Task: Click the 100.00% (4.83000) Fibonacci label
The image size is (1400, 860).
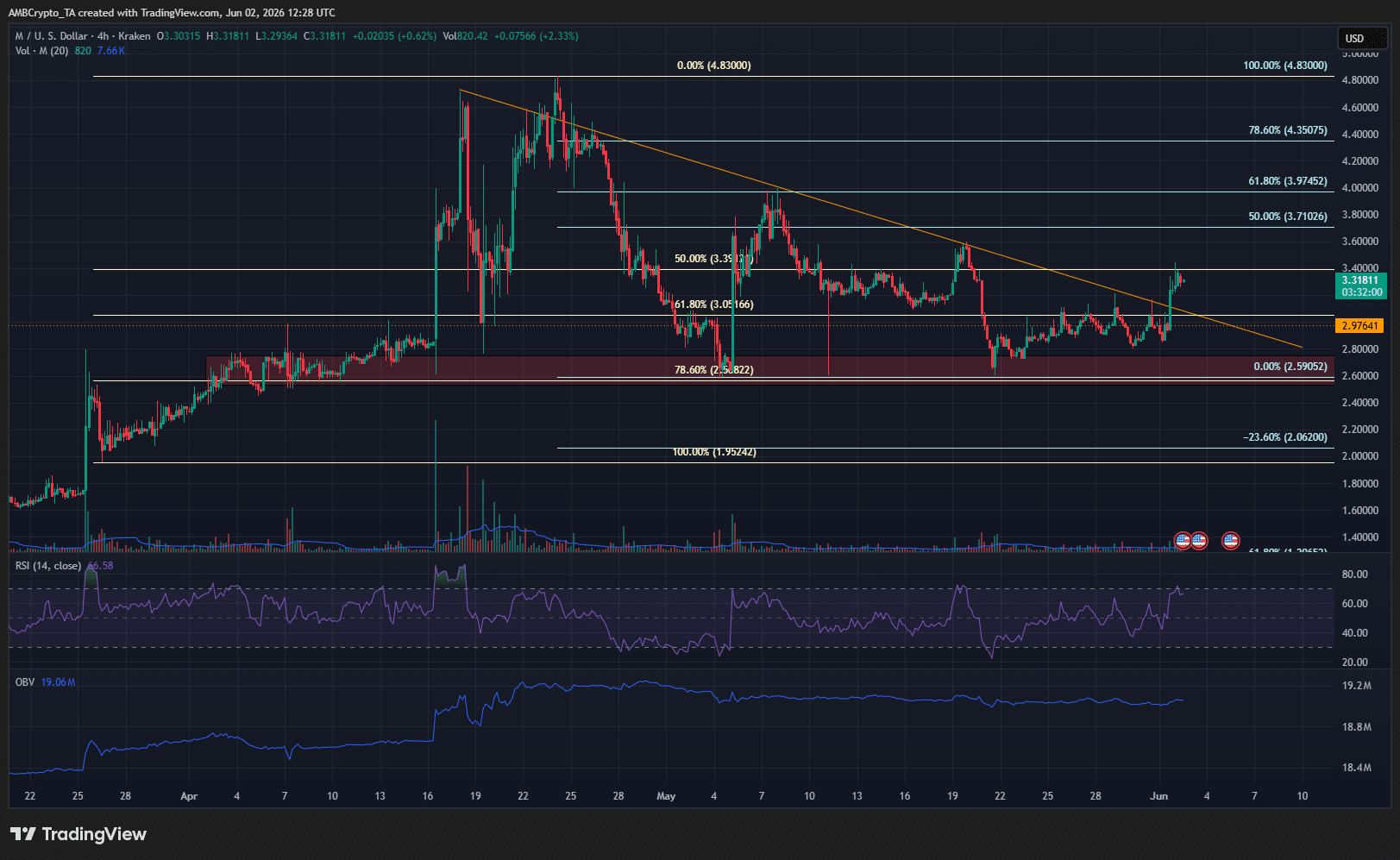Action: coord(1285,66)
